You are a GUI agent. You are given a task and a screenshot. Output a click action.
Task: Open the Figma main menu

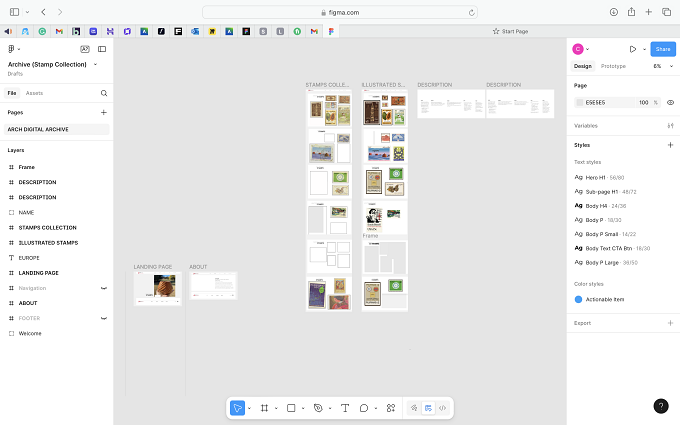click(14, 49)
